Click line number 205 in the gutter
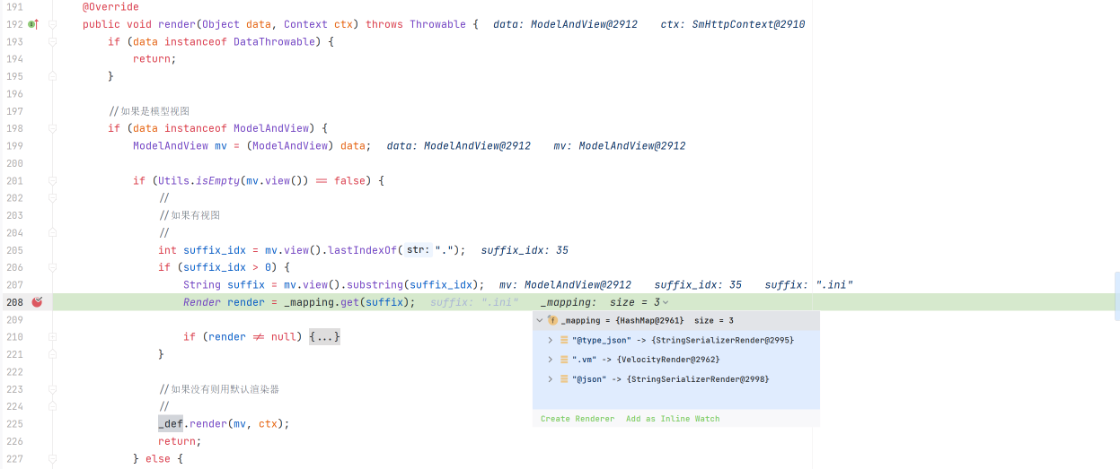1120x469 pixels. pyautogui.click(x=14, y=250)
